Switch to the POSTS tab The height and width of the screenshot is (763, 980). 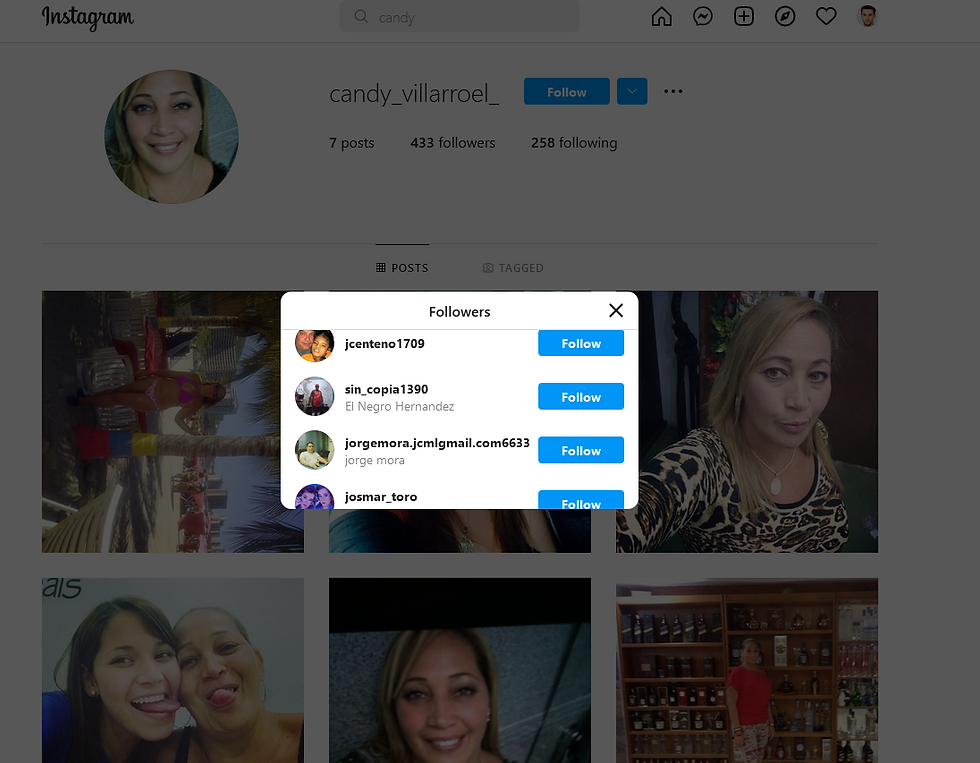(x=402, y=268)
